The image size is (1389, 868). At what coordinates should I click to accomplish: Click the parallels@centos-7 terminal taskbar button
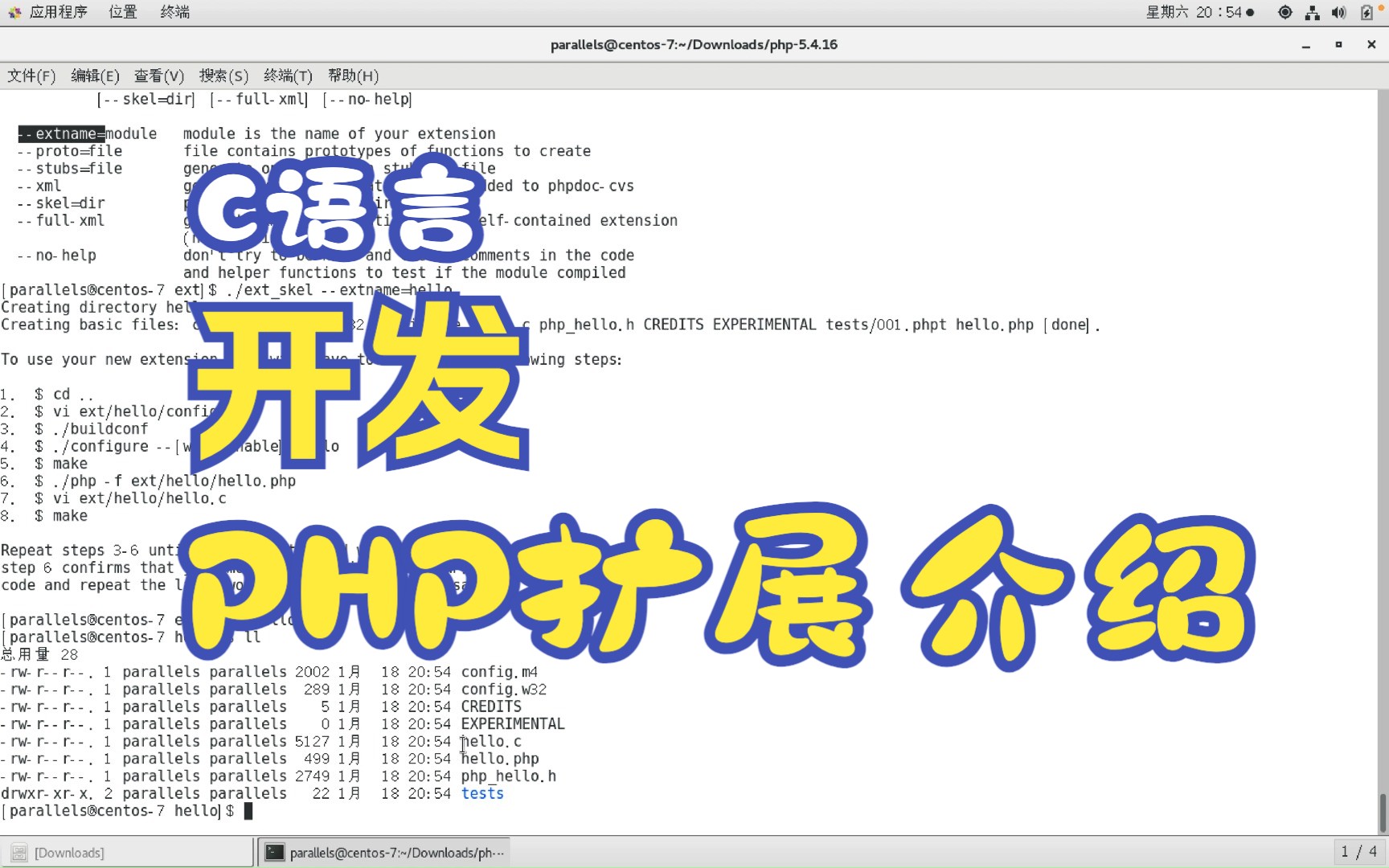(383, 853)
